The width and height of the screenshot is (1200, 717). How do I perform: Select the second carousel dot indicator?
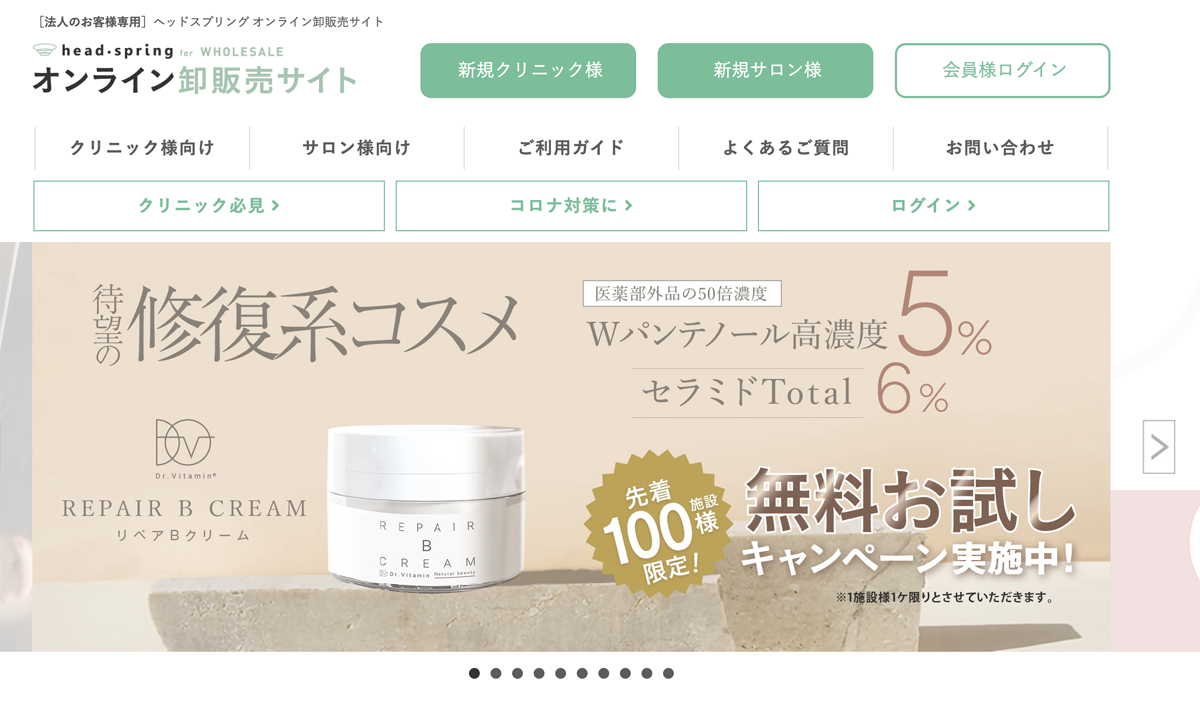click(x=496, y=673)
